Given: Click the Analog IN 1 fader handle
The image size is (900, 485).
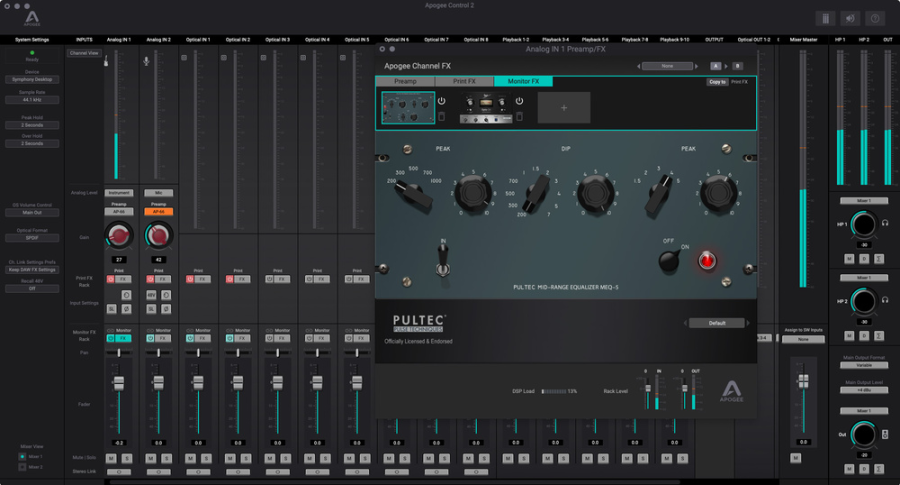Looking at the screenshot, I should pos(119,383).
